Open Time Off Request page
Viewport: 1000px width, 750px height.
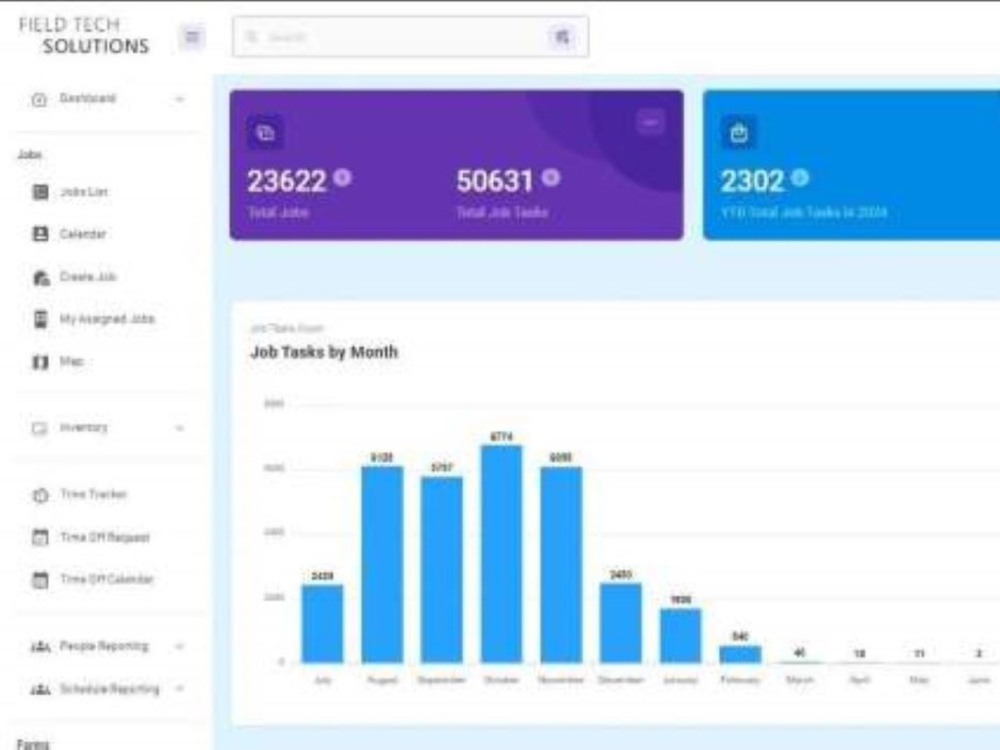pyautogui.click(x=105, y=537)
